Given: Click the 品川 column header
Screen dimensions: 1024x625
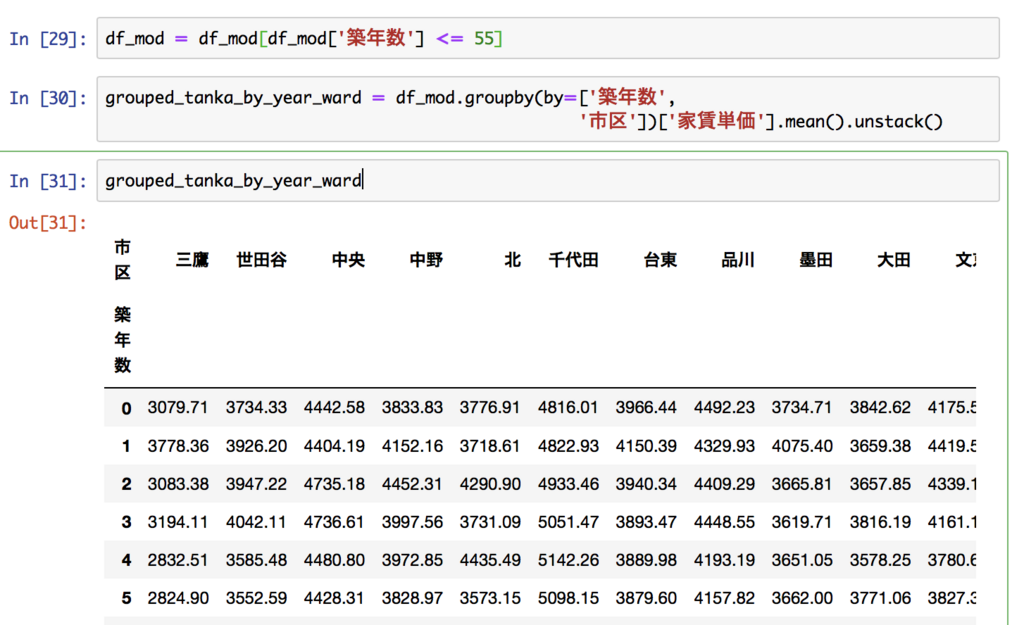Looking at the screenshot, I should [x=738, y=260].
